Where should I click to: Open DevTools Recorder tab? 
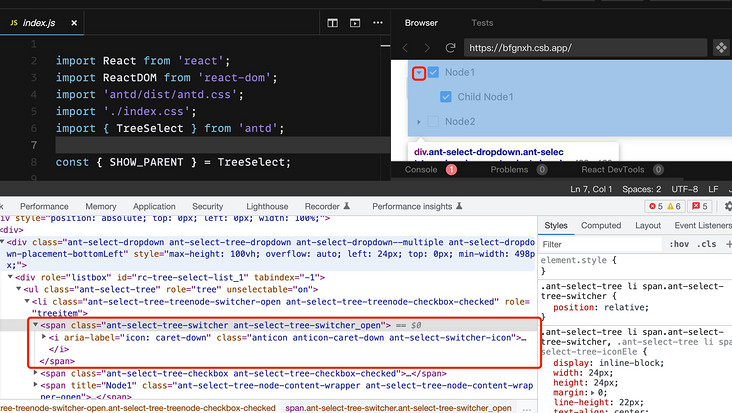coord(327,206)
